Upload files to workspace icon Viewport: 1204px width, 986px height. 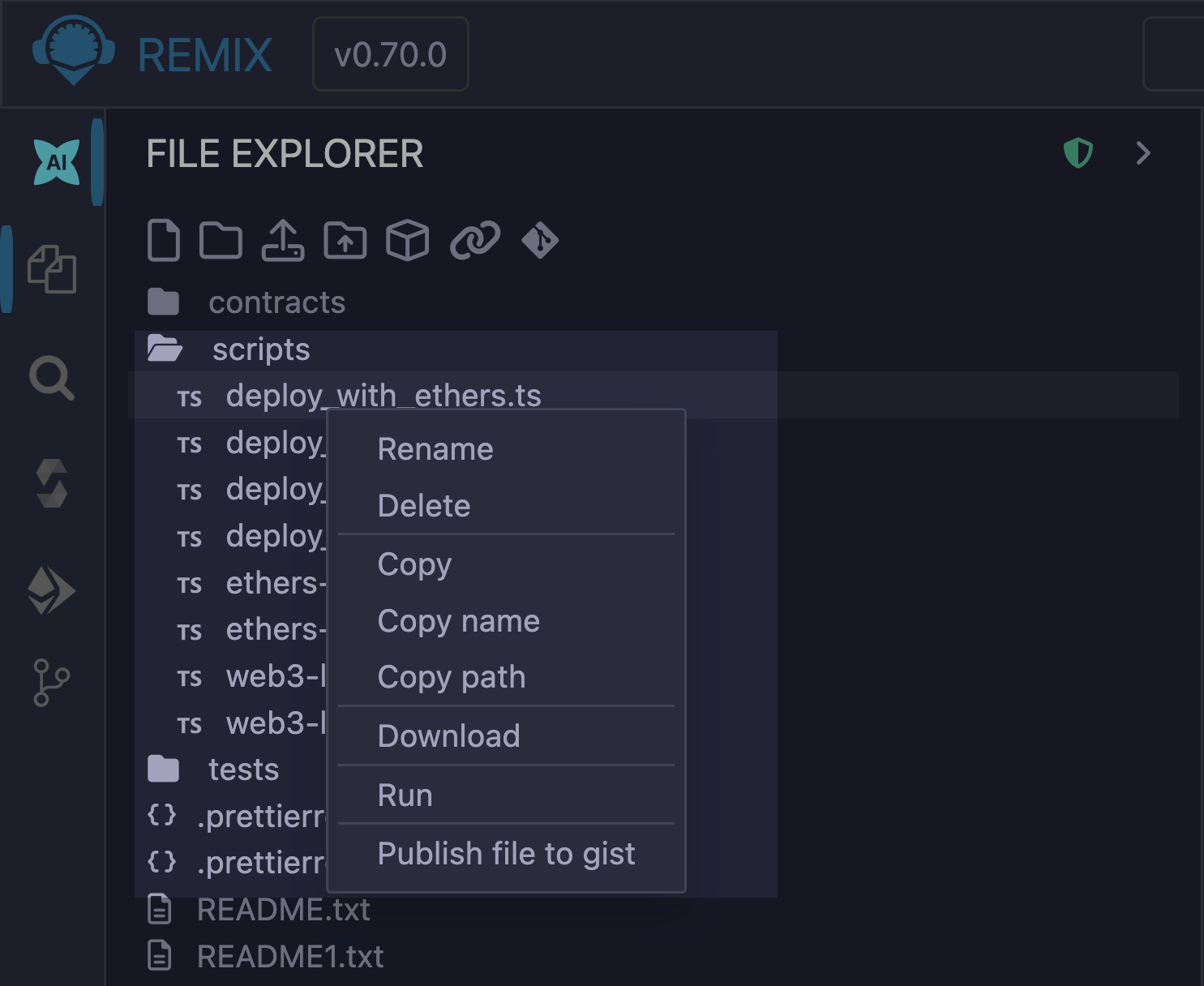coord(283,240)
